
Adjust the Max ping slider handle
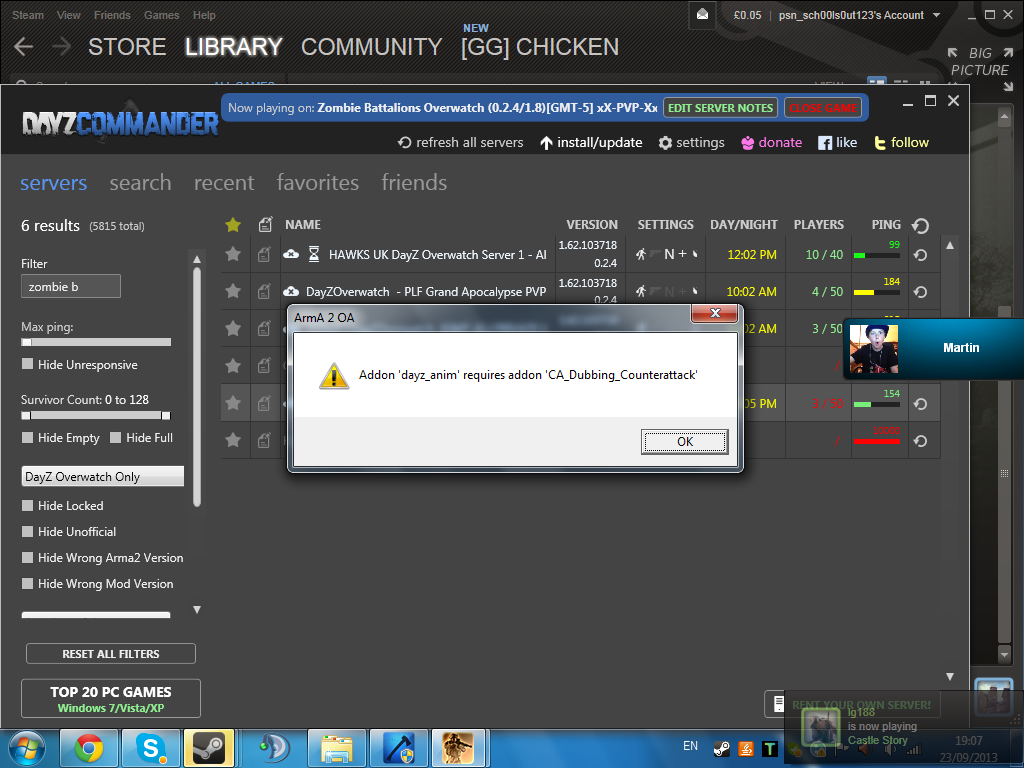click(x=27, y=342)
